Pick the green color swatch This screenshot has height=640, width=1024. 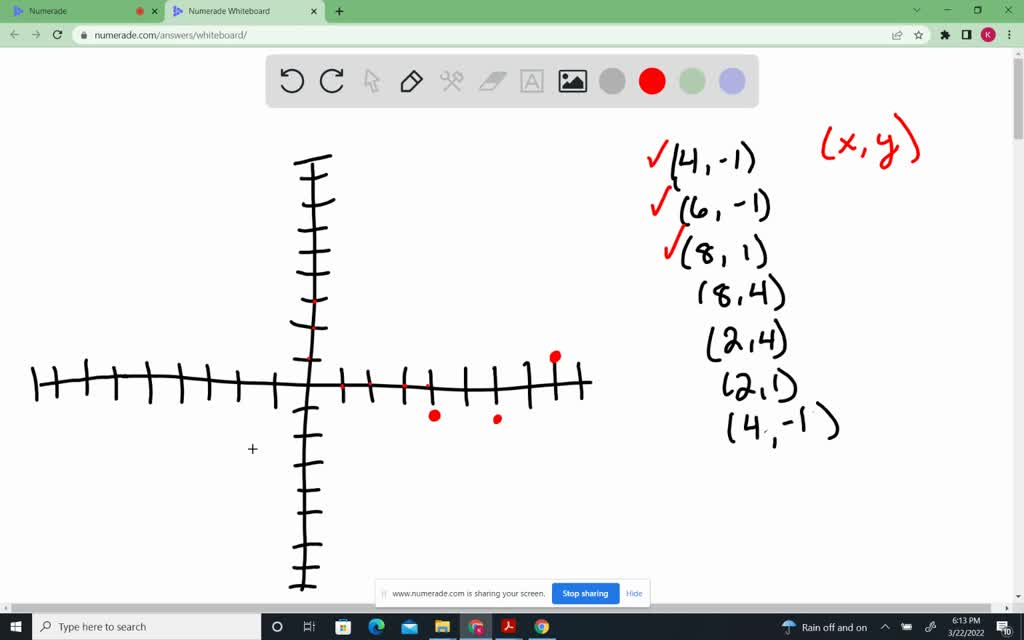692,81
